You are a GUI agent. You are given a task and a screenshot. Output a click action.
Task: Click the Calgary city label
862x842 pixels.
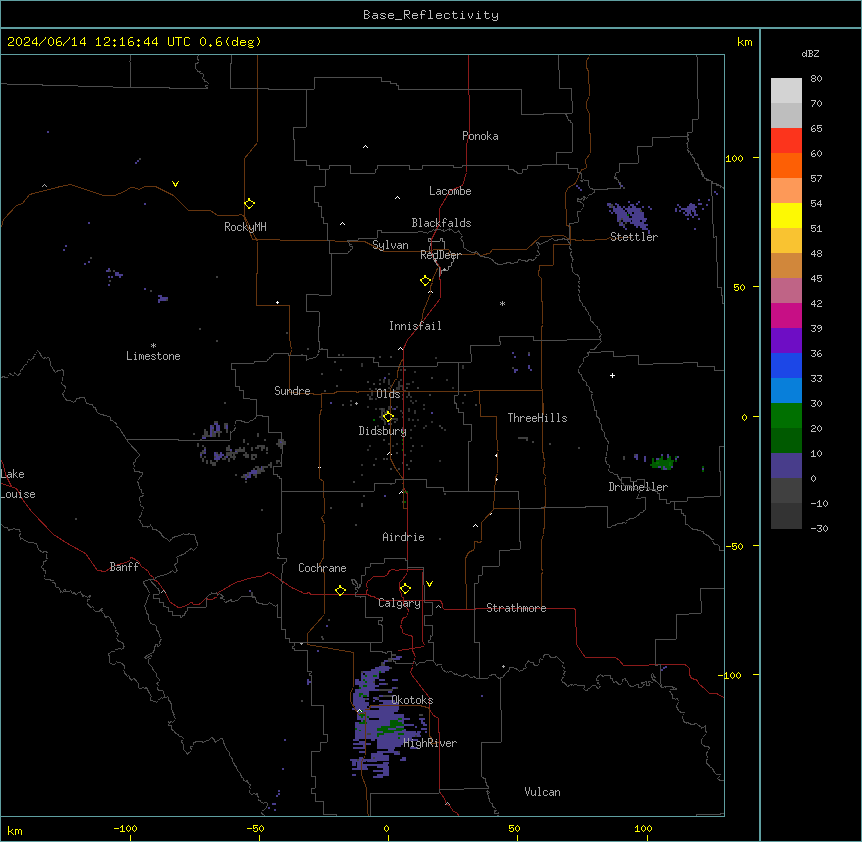pyautogui.click(x=399, y=603)
